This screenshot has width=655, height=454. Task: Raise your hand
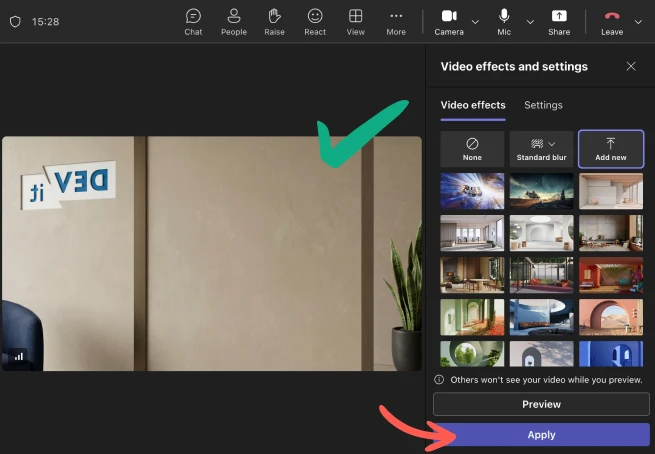point(274,22)
